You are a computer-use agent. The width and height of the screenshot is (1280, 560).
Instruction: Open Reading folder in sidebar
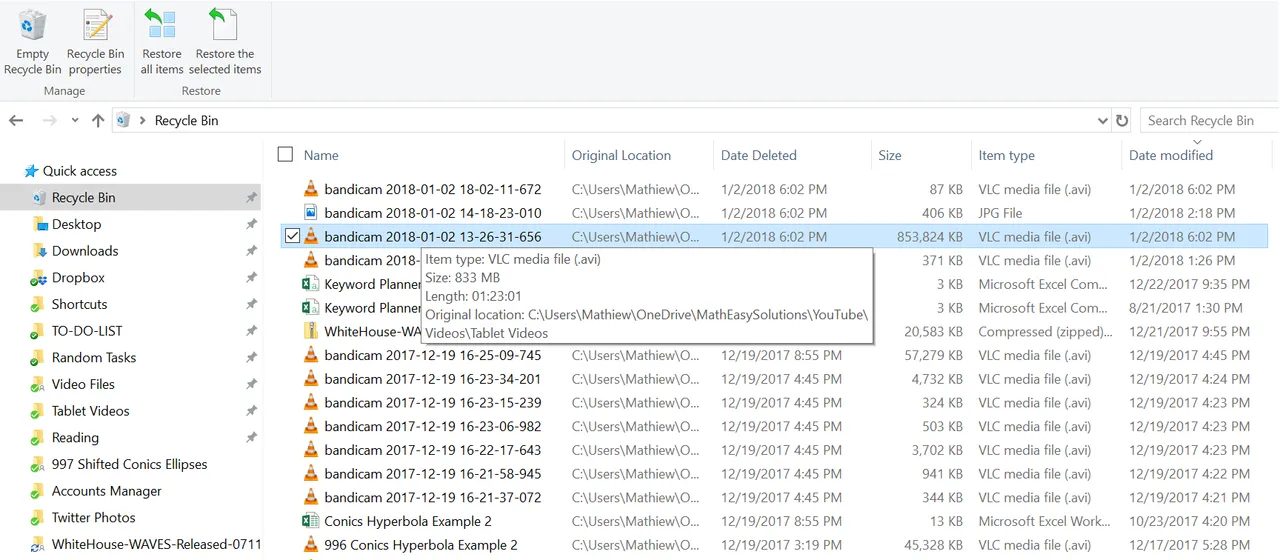(x=75, y=438)
